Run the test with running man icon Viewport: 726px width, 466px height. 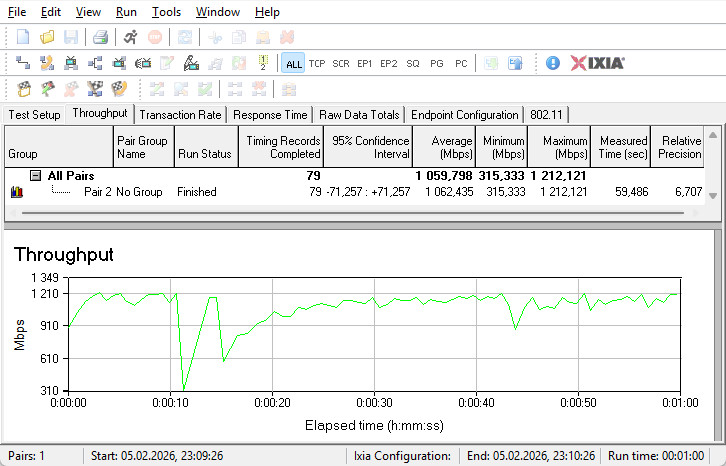[131, 37]
